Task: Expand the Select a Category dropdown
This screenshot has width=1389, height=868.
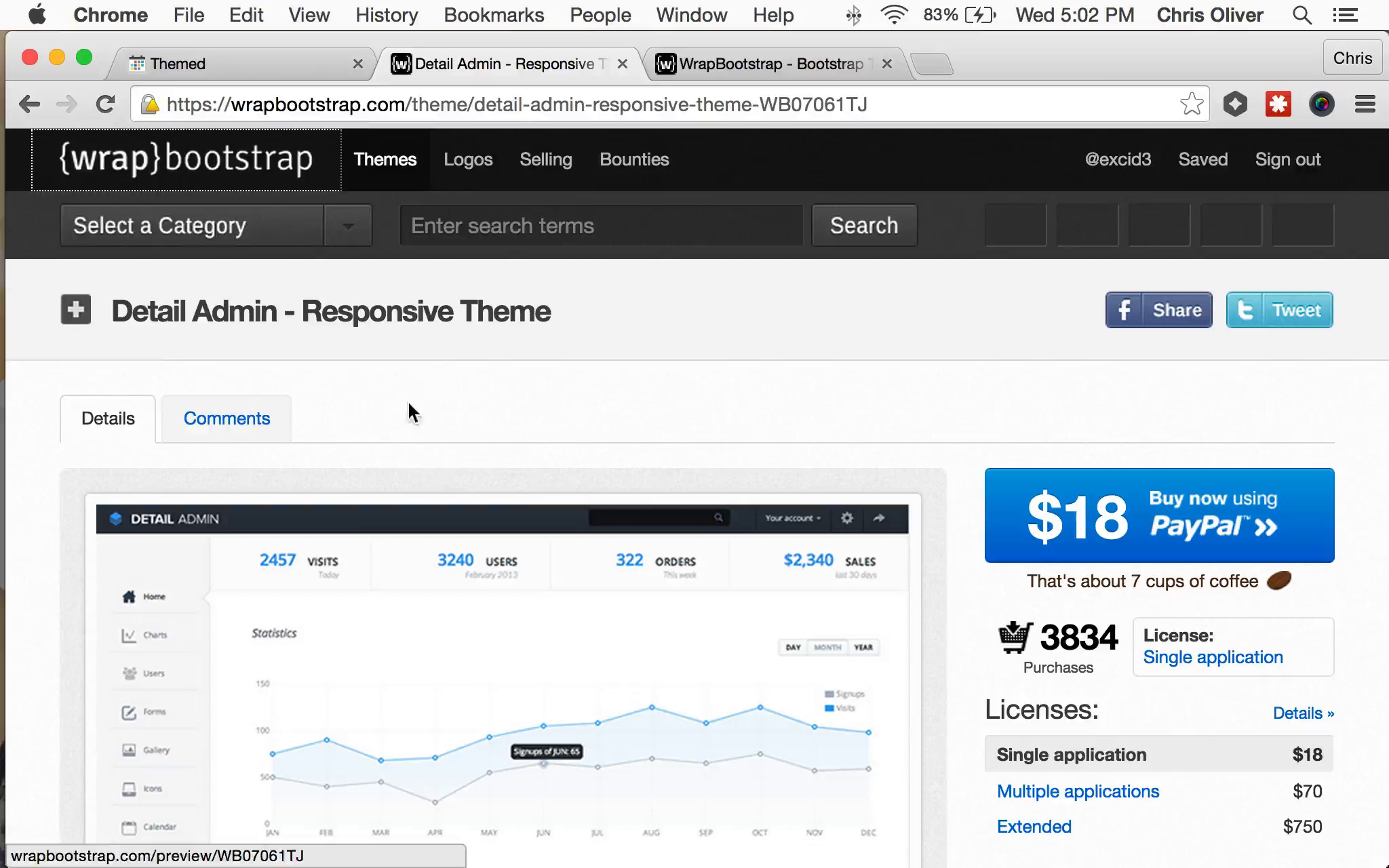Action: (x=216, y=225)
